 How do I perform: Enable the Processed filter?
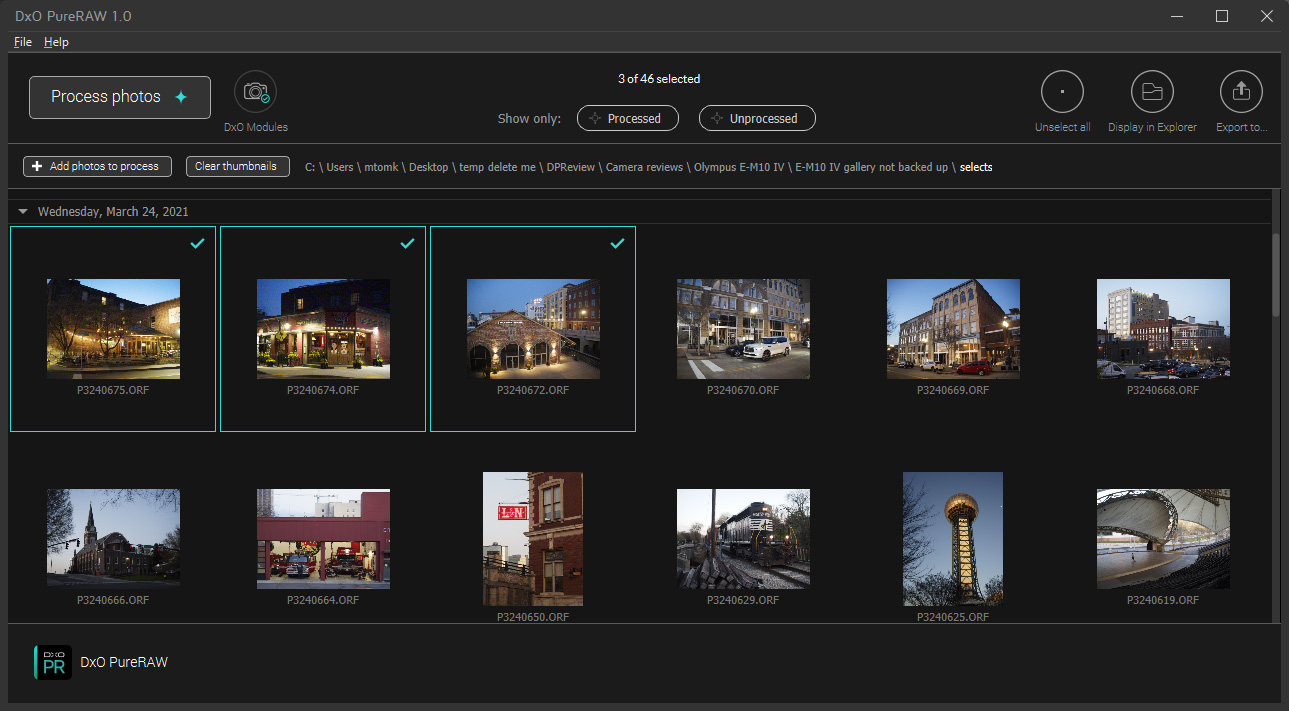click(628, 118)
